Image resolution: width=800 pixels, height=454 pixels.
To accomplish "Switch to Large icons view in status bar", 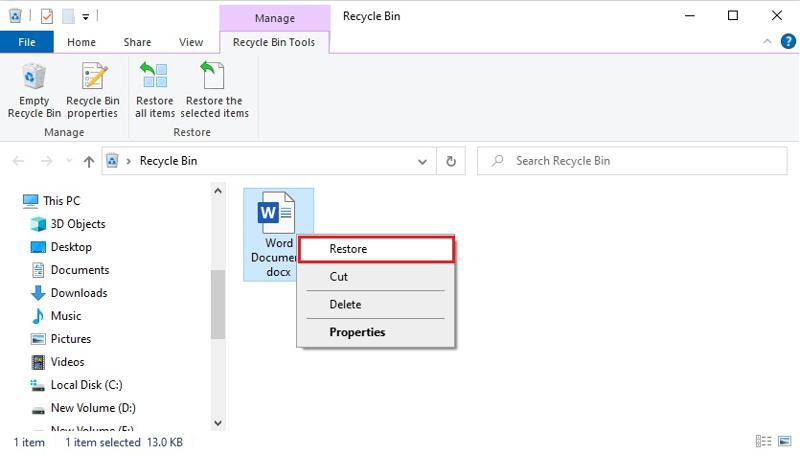I will point(785,441).
